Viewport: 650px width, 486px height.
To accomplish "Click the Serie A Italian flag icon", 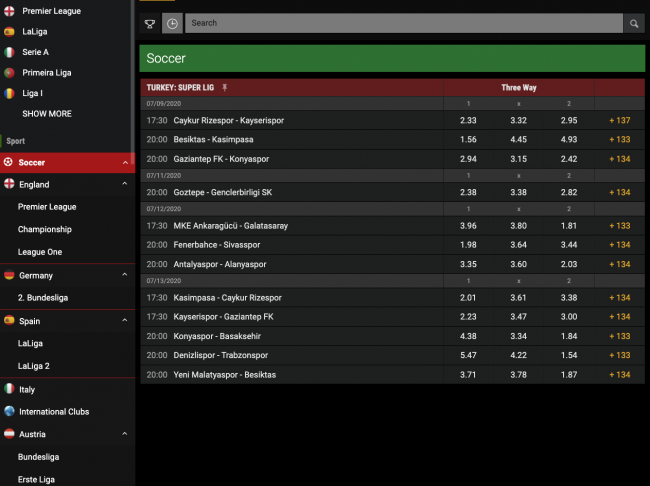I will pyautogui.click(x=9, y=52).
